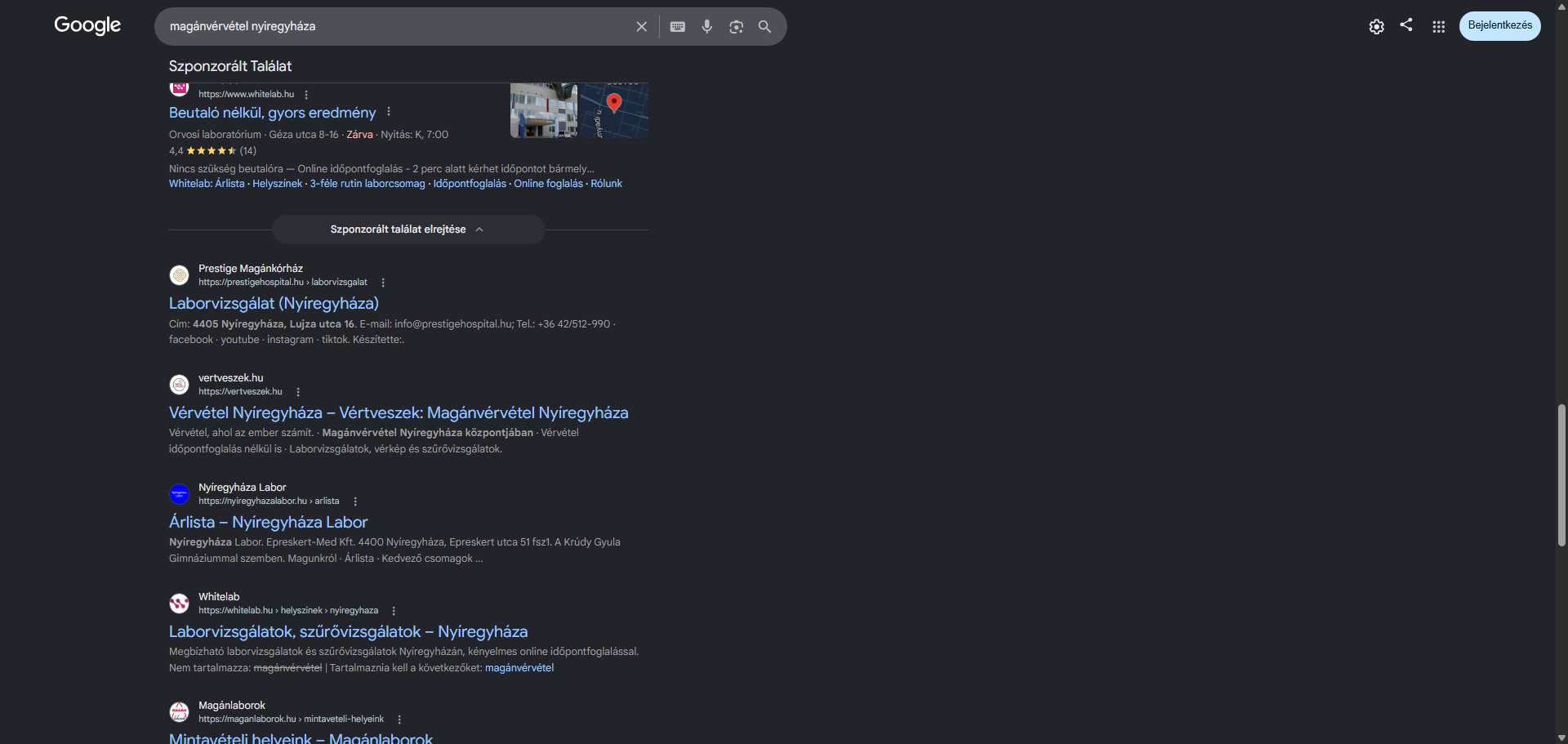The image size is (1568, 744).
Task: Open quick settings gear icon
Action: coord(1377,26)
